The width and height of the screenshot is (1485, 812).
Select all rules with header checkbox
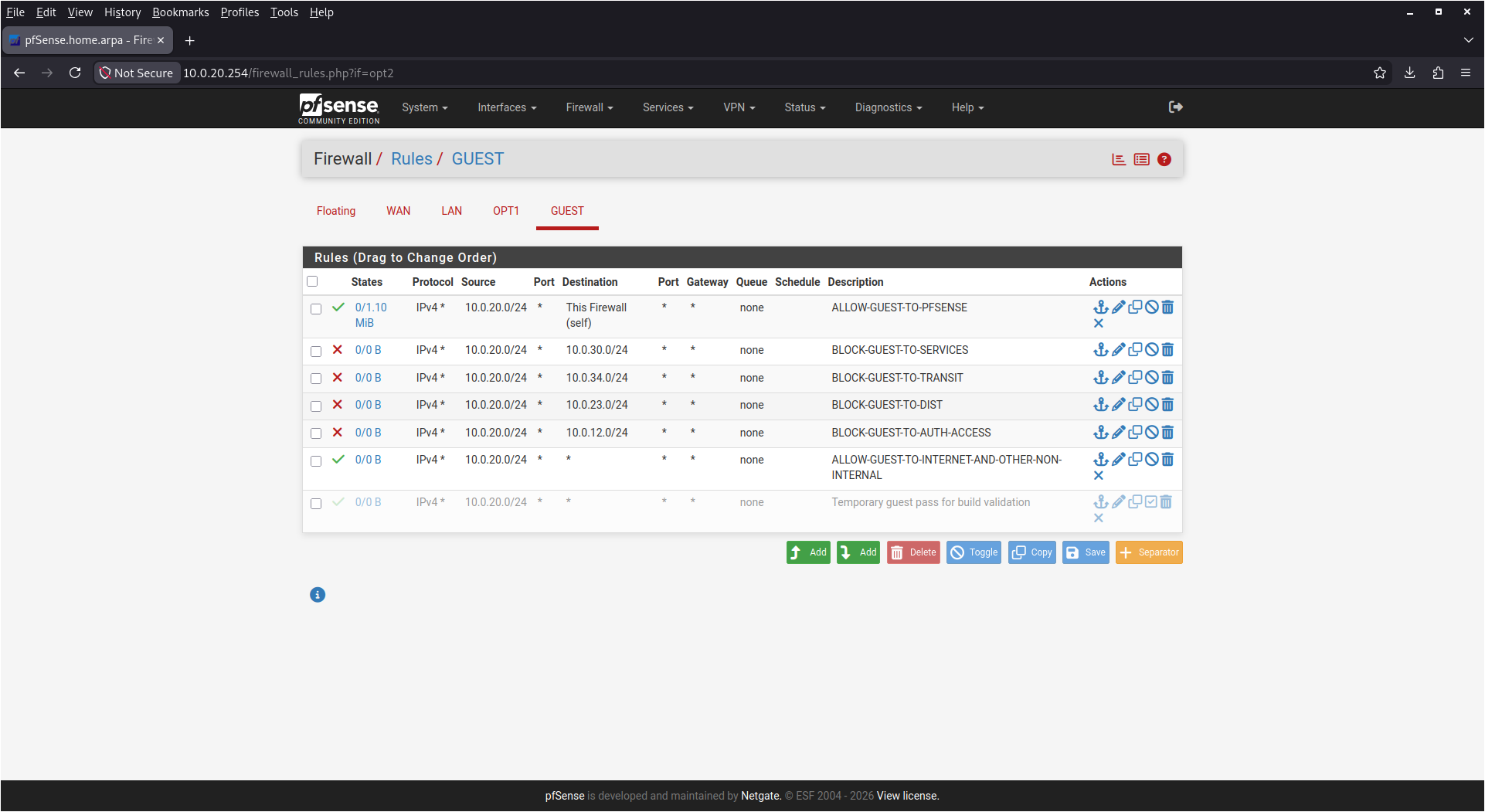pyautogui.click(x=312, y=282)
